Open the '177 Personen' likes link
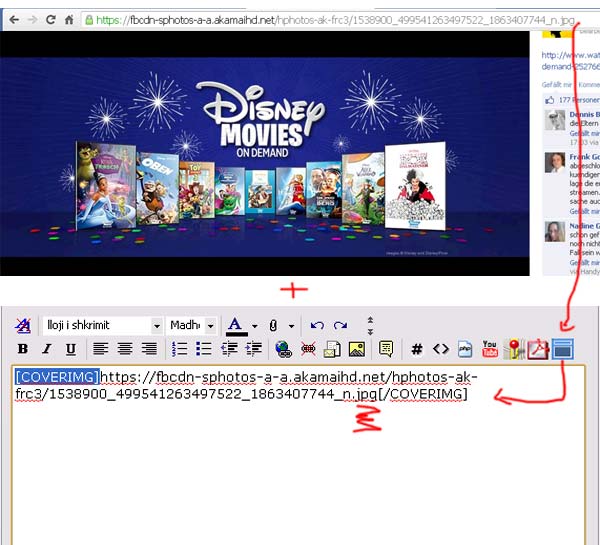 pos(579,100)
